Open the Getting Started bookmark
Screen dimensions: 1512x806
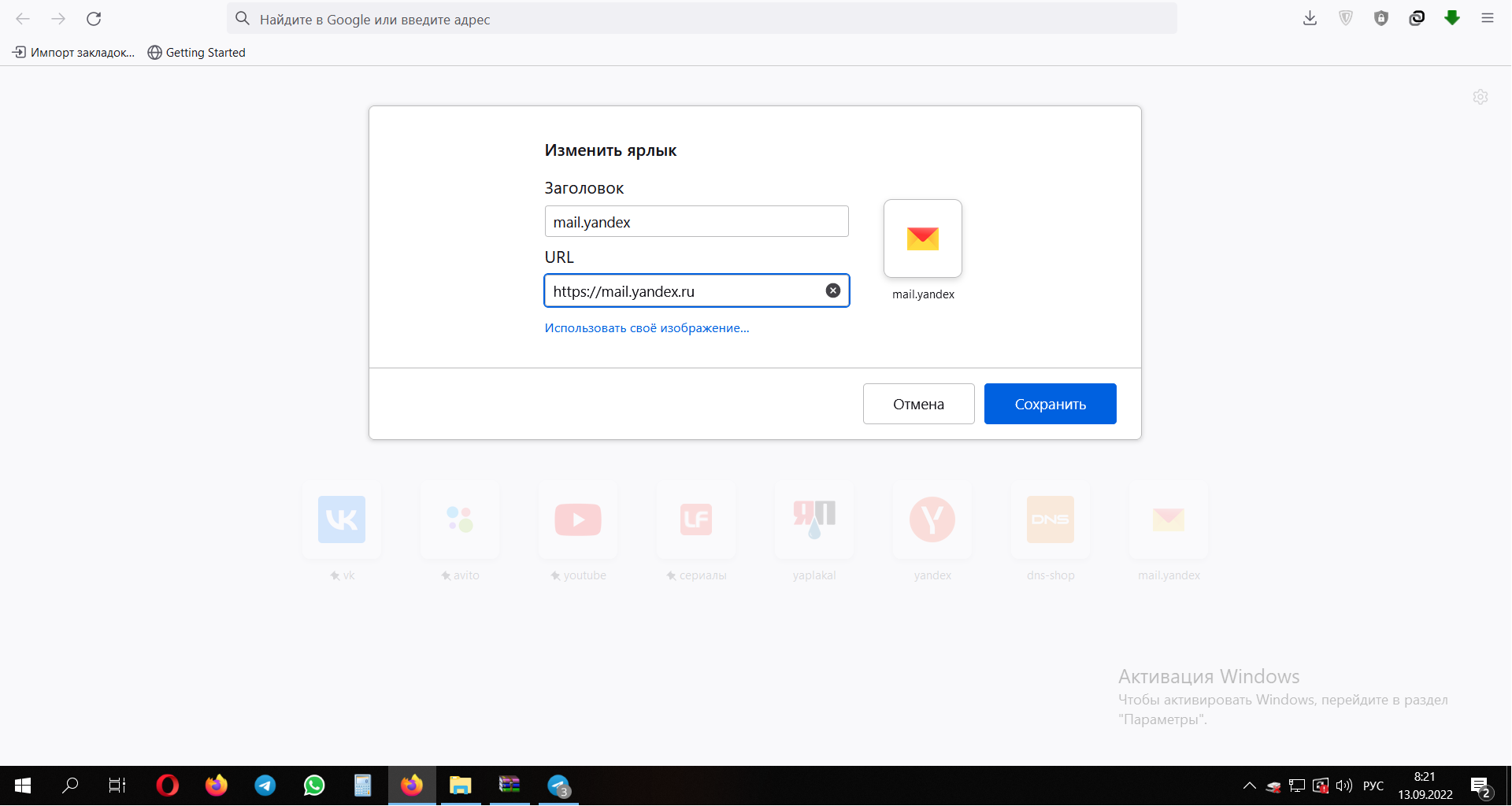[197, 53]
